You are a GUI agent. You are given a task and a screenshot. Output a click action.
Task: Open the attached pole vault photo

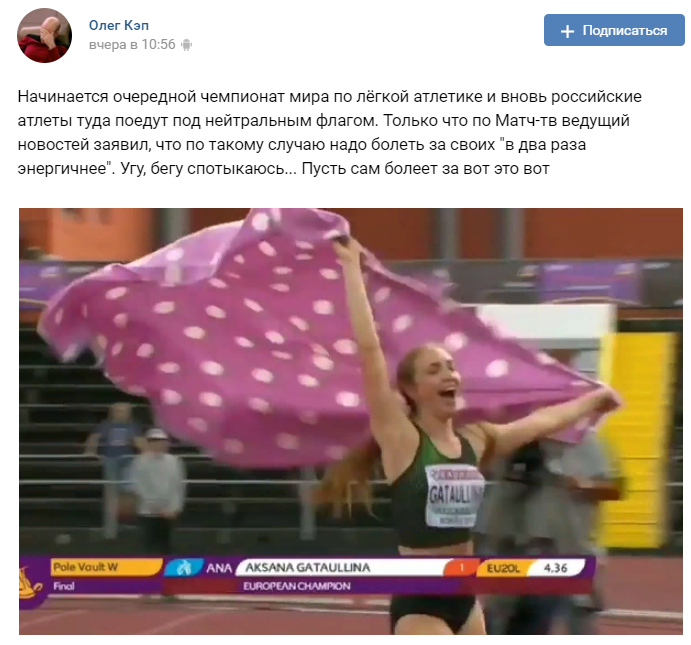(x=351, y=421)
